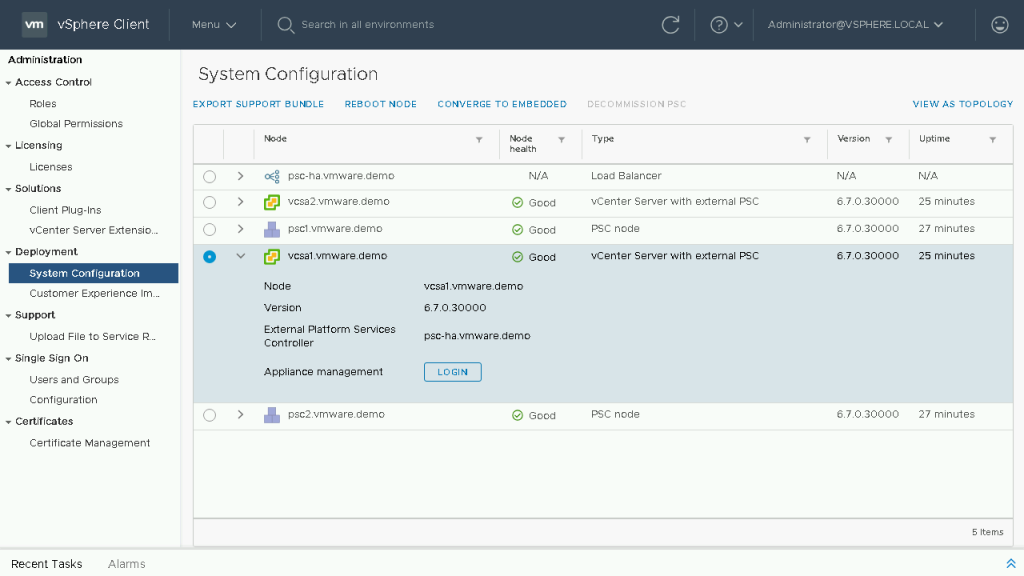Collapse the vcsa1.vmware.demo row details

pos(240,256)
